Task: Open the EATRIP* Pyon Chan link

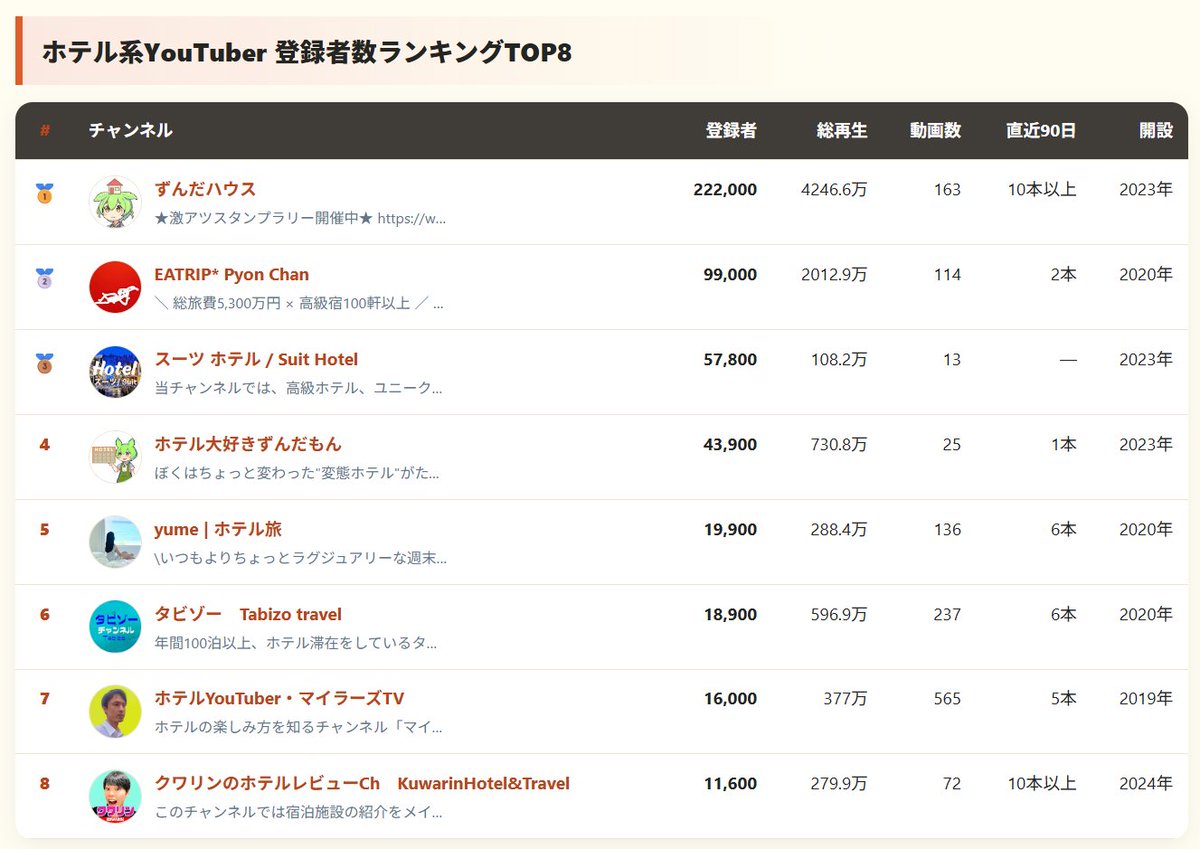Action: click(x=232, y=274)
